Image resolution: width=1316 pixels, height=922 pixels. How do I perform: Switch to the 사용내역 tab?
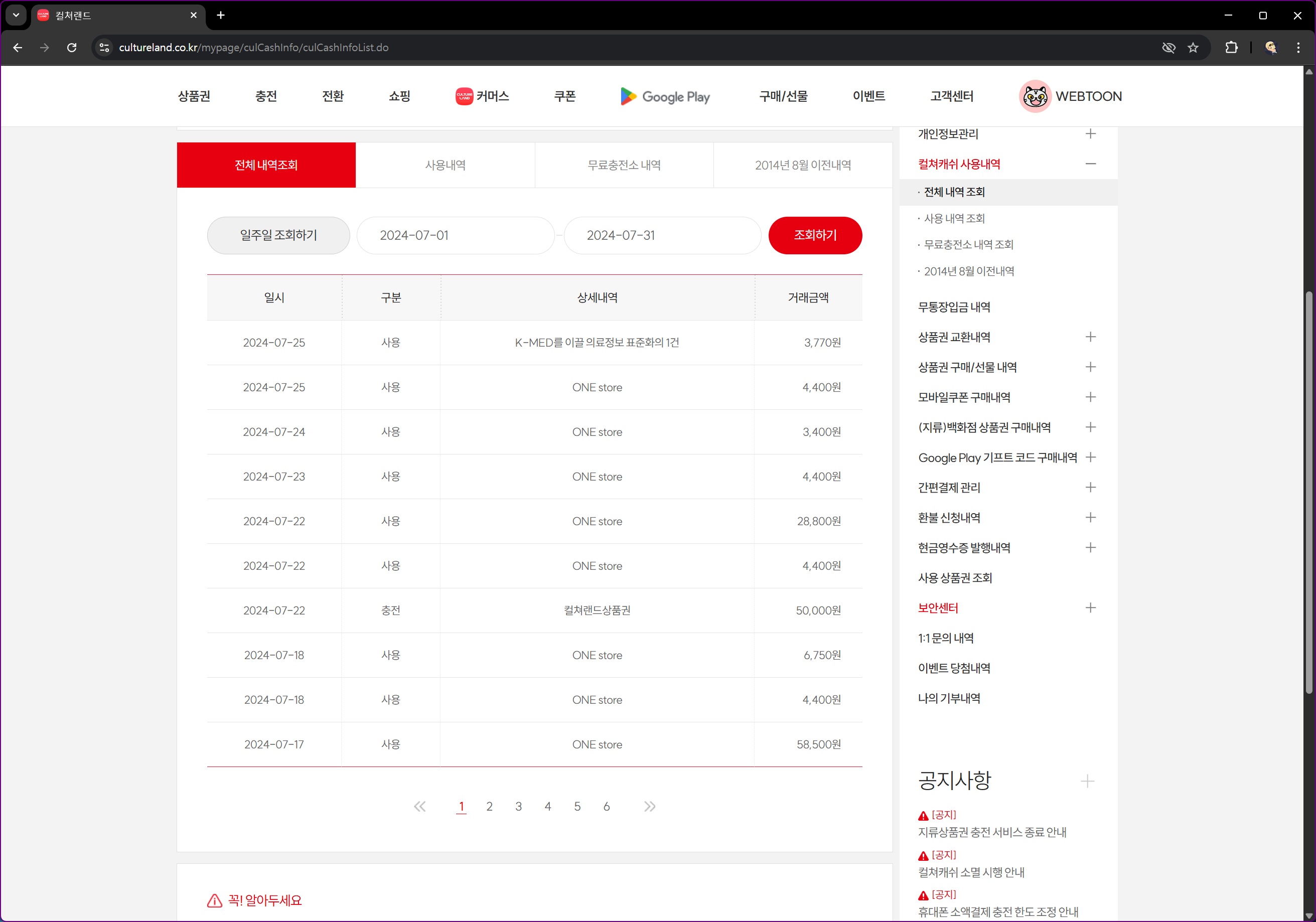click(x=445, y=165)
